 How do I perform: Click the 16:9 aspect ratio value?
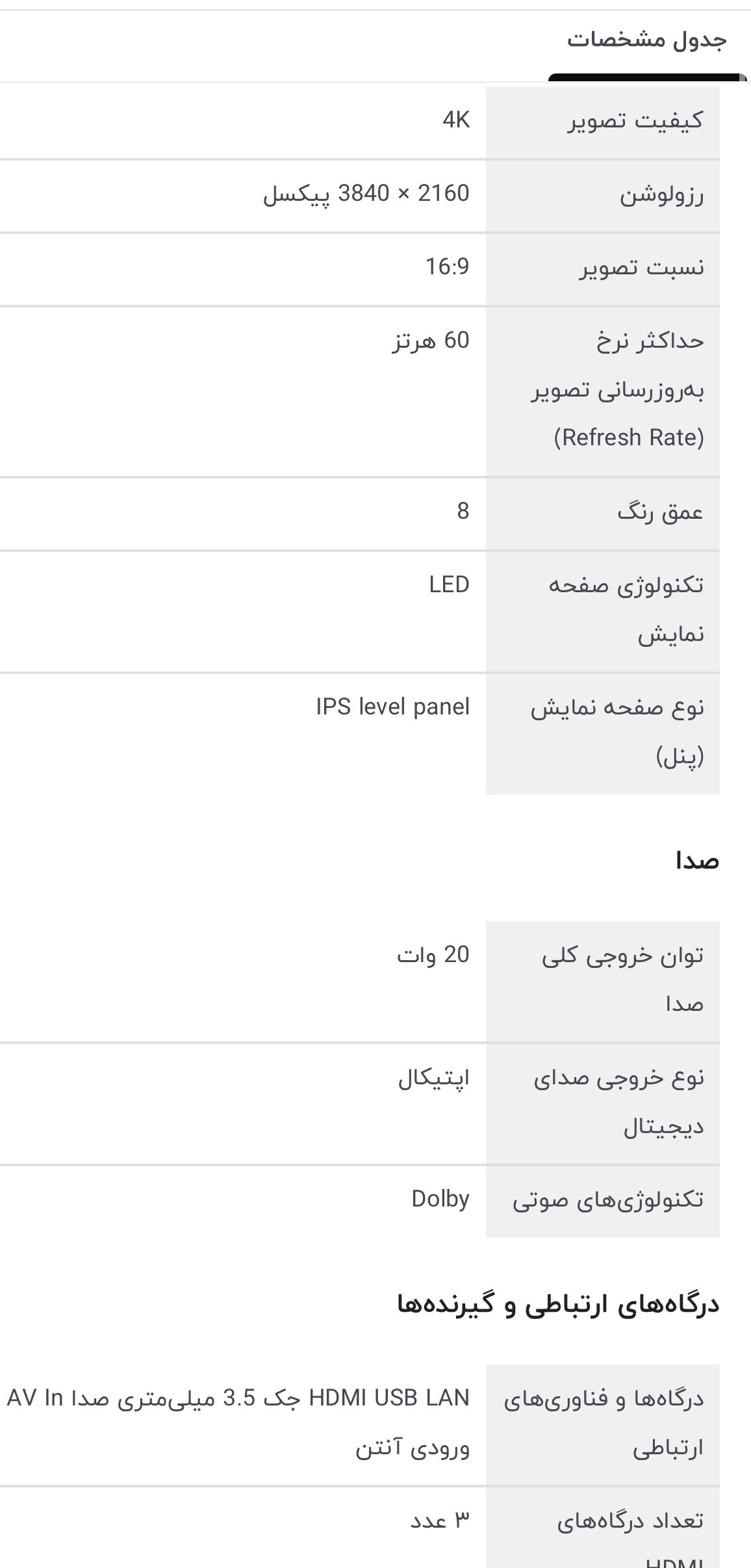(x=447, y=267)
